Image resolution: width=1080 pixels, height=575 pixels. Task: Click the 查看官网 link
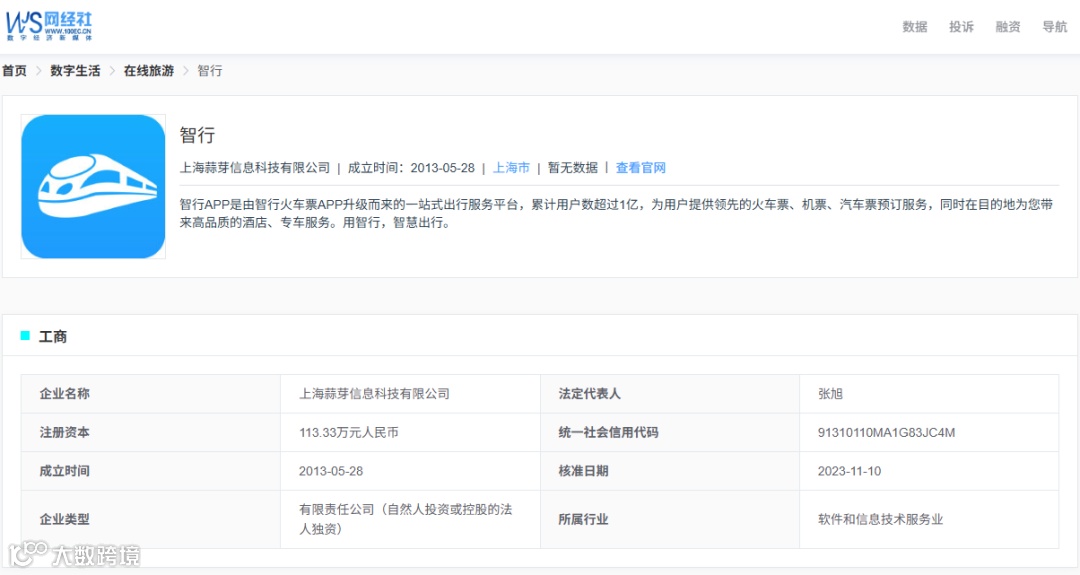coord(641,168)
